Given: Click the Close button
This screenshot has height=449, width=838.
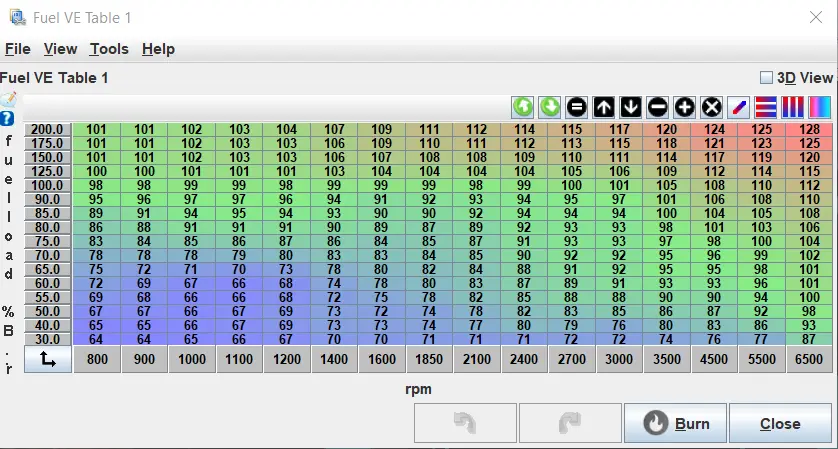Looking at the screenshot, I should tap(780, 423).
